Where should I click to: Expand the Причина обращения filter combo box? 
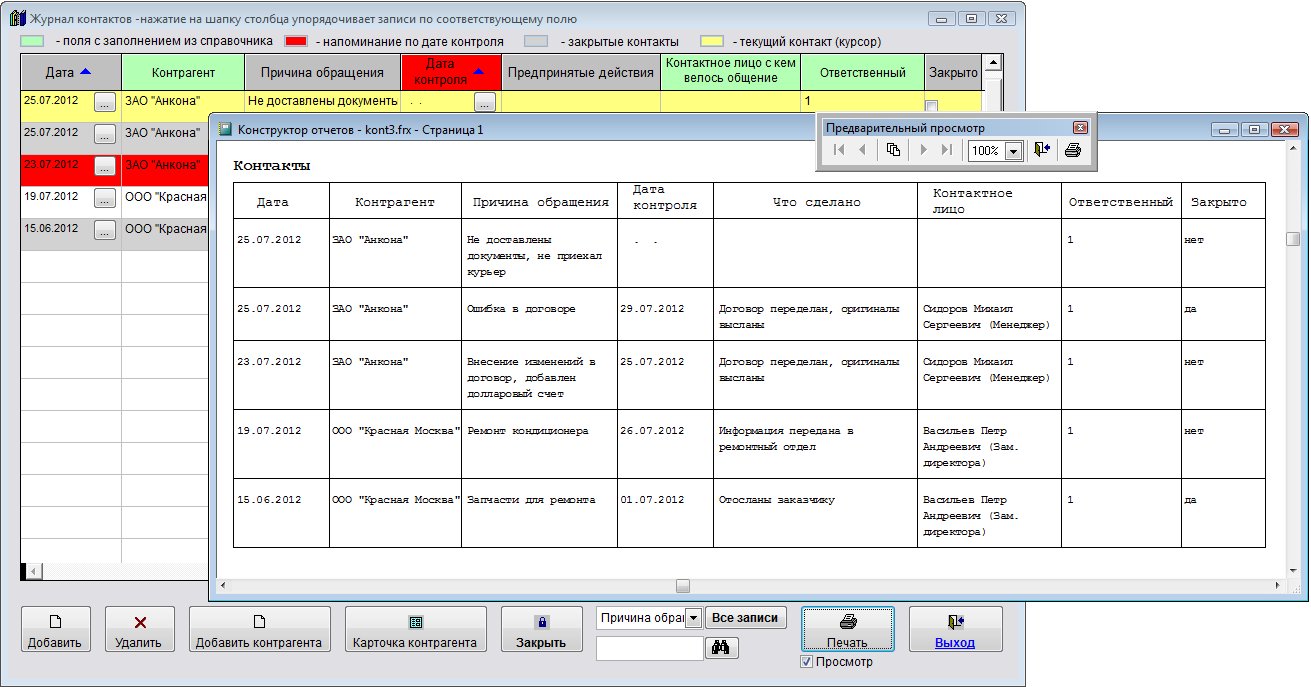click(693, 618)
